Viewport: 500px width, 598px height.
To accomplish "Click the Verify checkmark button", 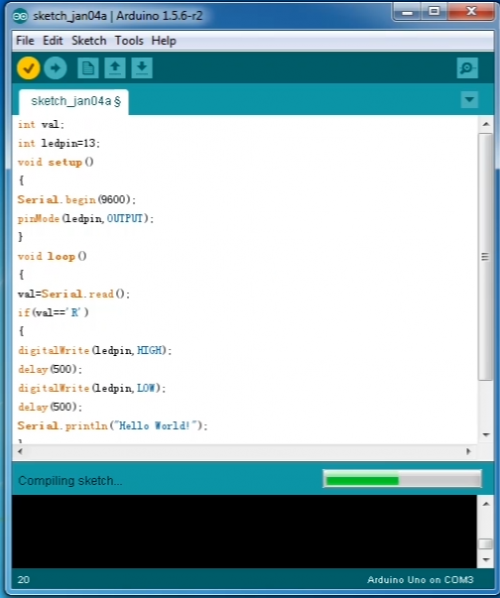I will click(x=29, y=68).
